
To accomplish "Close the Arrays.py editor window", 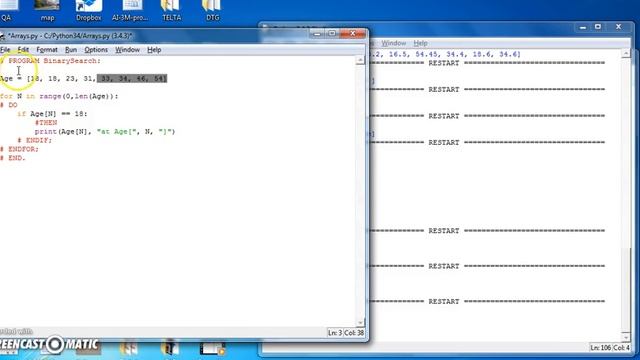I will 353,33.
